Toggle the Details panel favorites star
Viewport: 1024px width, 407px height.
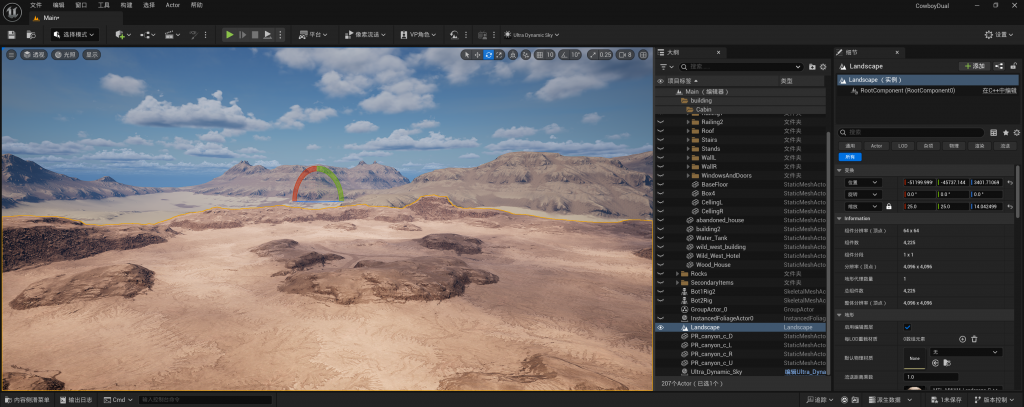[1005, 131]
